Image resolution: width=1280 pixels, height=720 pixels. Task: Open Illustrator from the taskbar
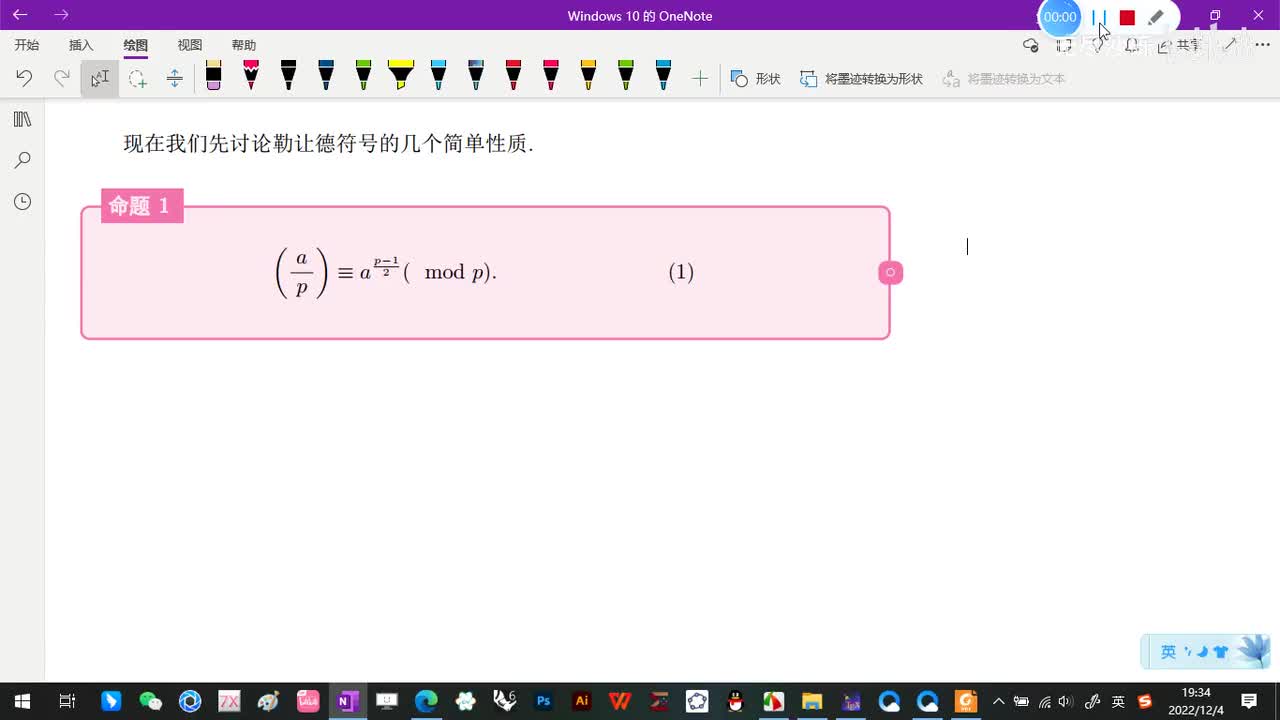click(582, 701)
